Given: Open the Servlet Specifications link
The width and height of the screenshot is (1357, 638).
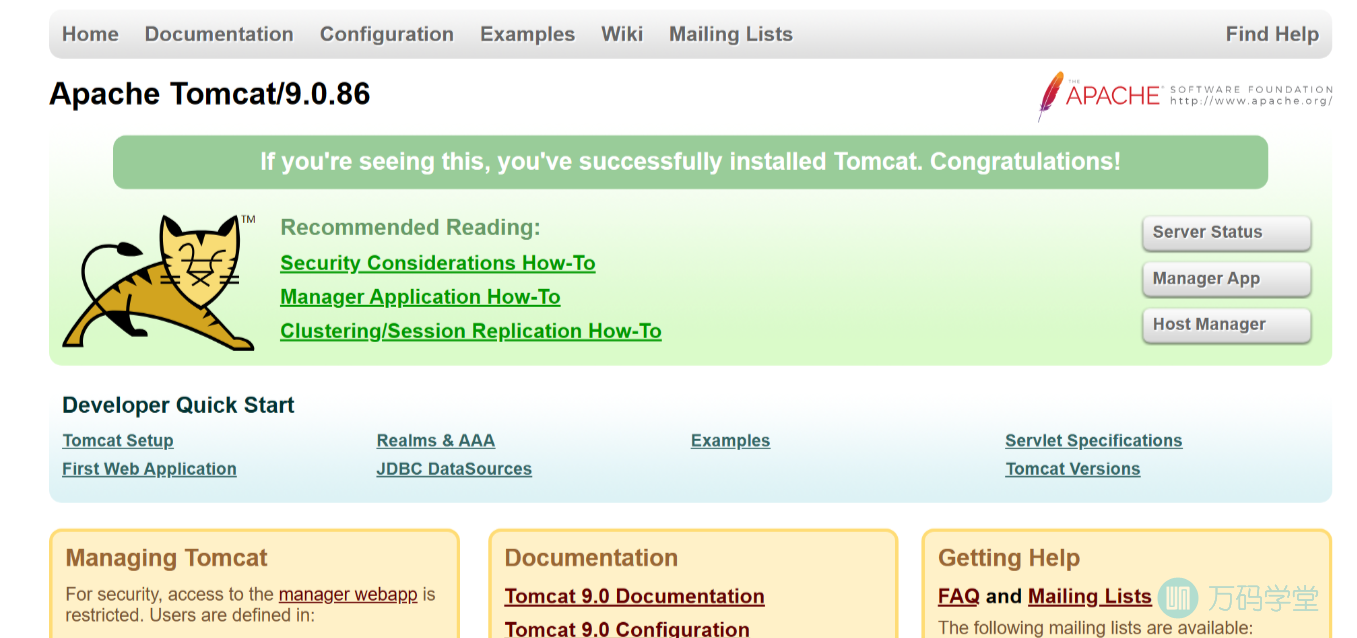Looking at the screenshot, I should click(1094, 441).
